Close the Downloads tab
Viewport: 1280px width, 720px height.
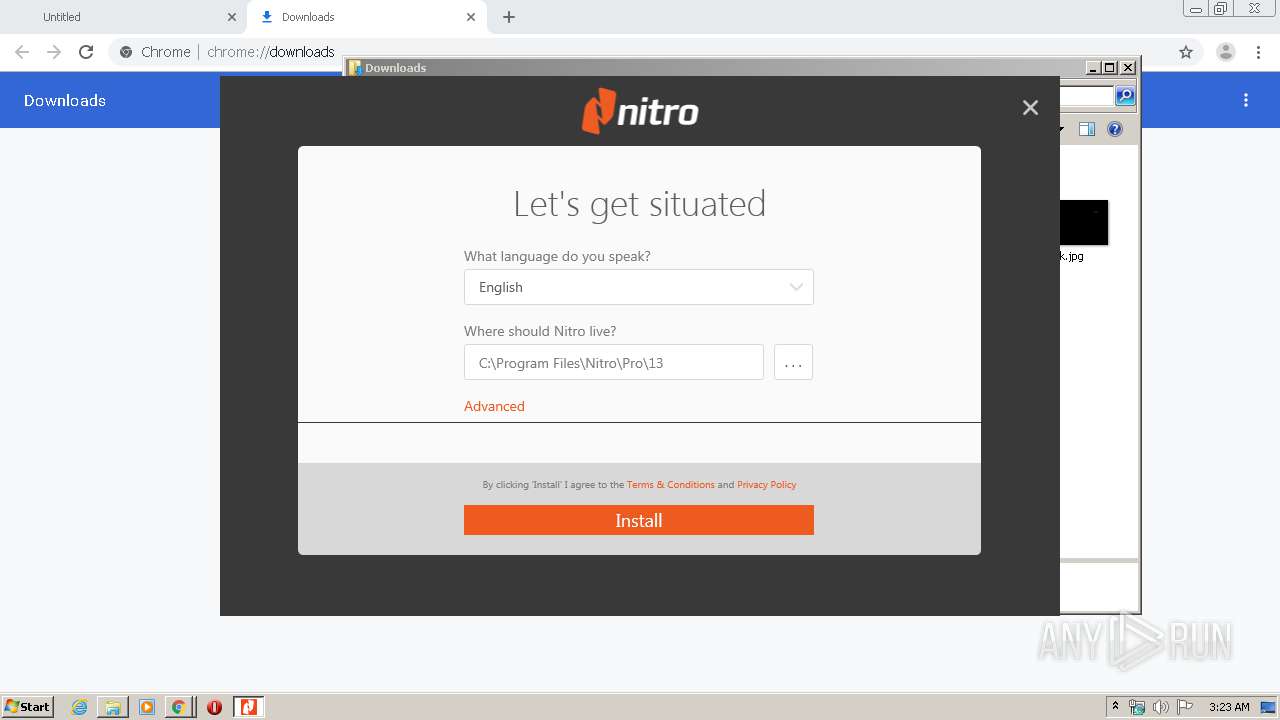(471, 17)
